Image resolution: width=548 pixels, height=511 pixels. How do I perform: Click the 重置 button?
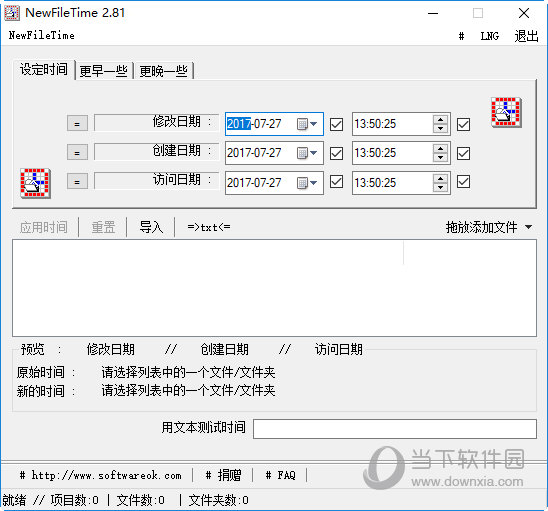(x=103, y=227)
